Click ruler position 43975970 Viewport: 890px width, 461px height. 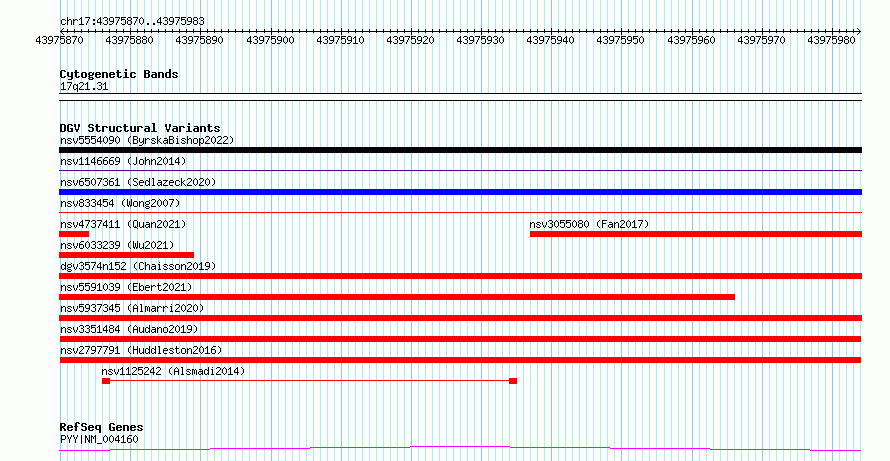pyautogui.click(x=762, y=40)
